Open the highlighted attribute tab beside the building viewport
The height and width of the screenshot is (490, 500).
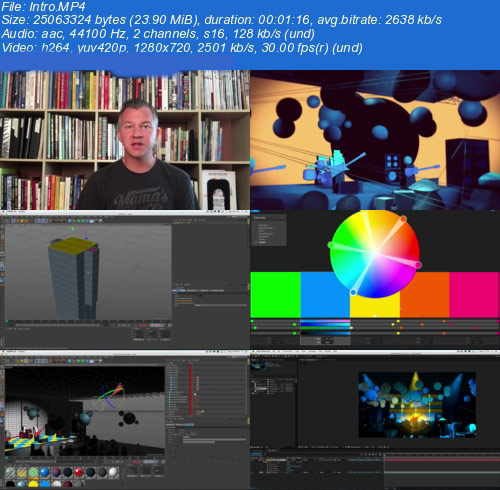[x=179, y=291]
